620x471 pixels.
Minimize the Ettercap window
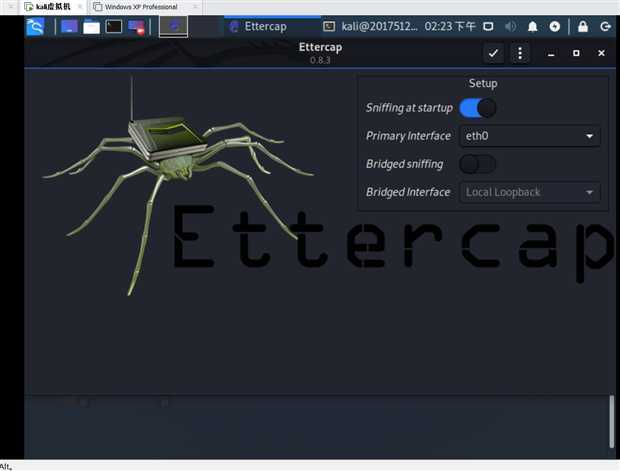pyautogui.click(x=551, y=53)
